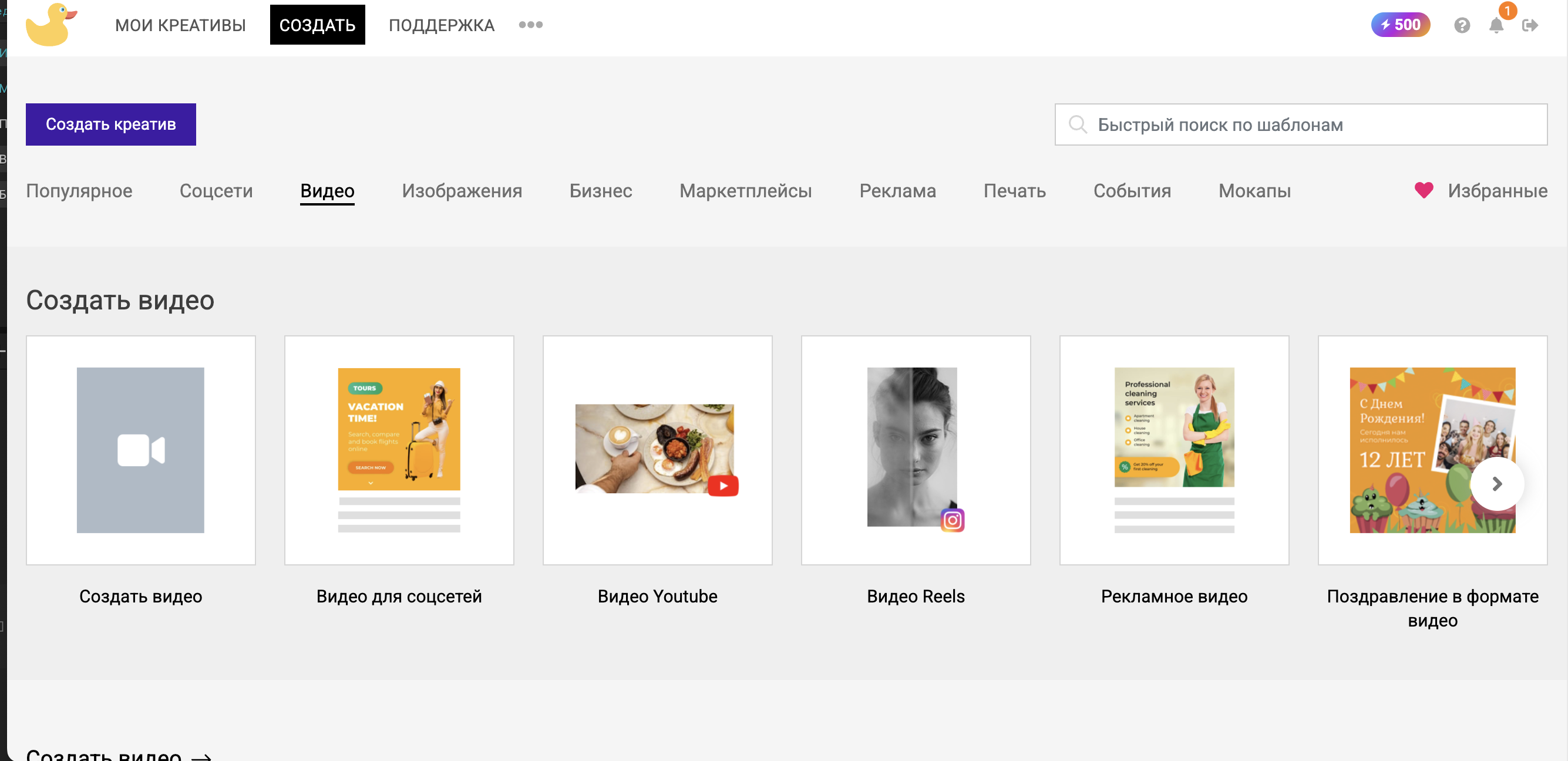Open the notifications bell
Image resolution: width=1568 pixels, height=761 pixels.
(x=1496, y=26)
